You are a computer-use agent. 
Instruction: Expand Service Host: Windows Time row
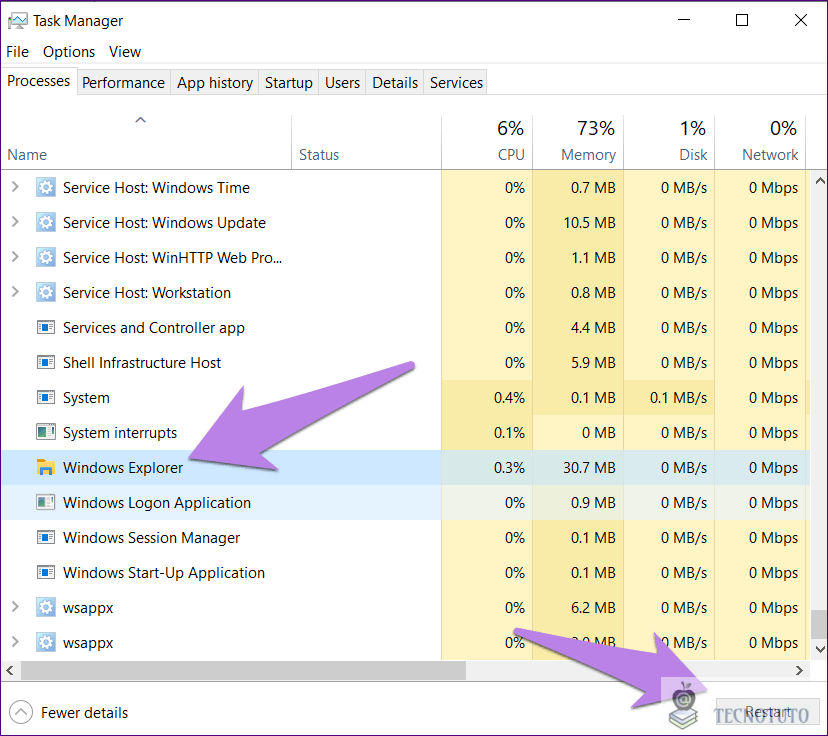(15, 186)
